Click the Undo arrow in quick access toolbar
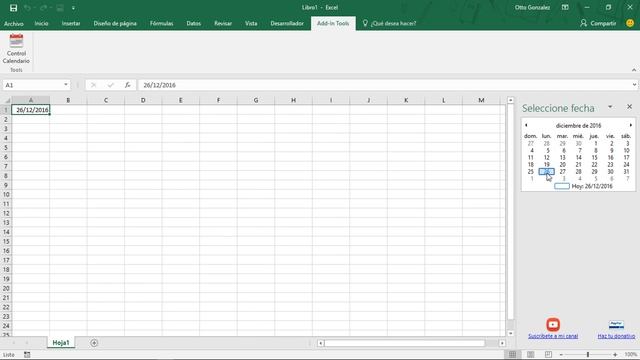 coord(27,8)
